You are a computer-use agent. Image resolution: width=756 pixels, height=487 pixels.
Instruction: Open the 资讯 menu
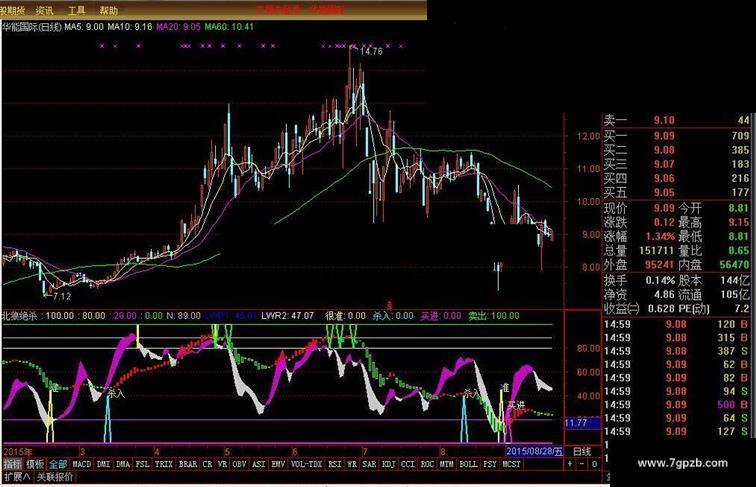[44, 10]
